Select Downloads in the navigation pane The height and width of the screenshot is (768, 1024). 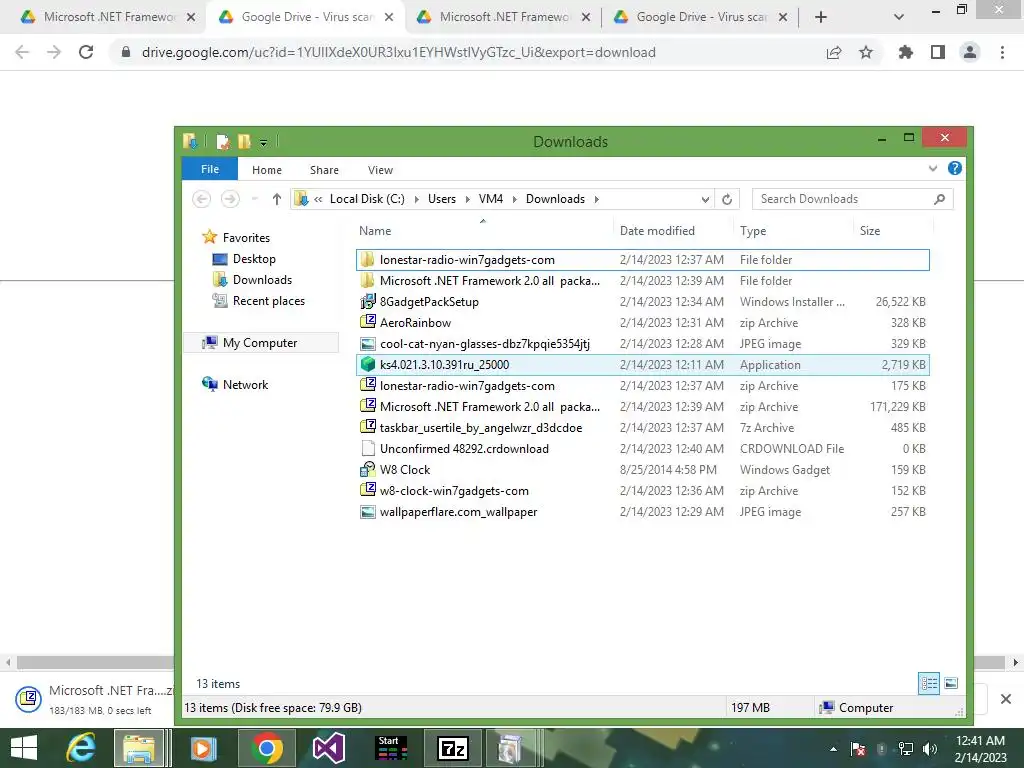262,280
